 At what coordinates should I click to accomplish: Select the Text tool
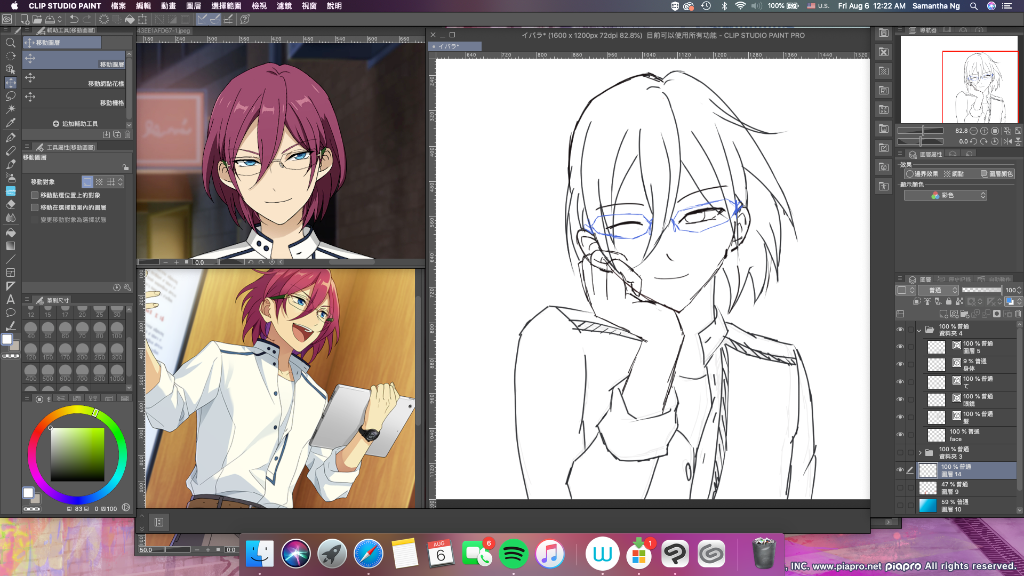10,299
